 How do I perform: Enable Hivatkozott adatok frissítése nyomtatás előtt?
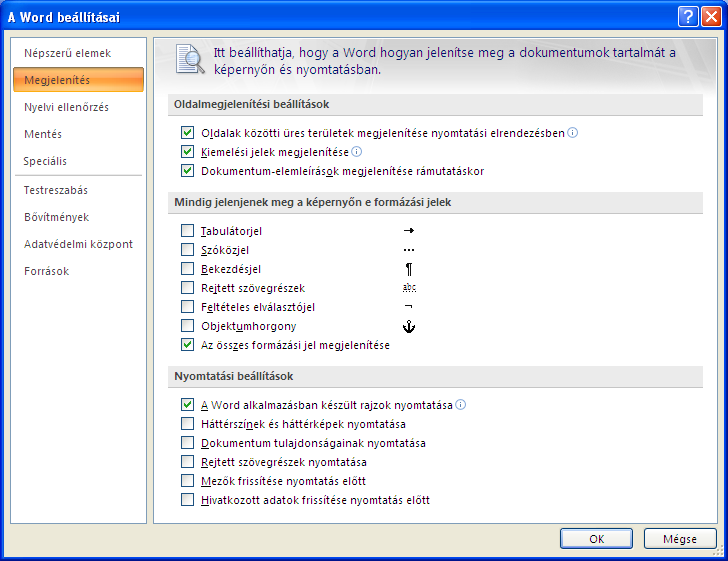tap(187, 500)
